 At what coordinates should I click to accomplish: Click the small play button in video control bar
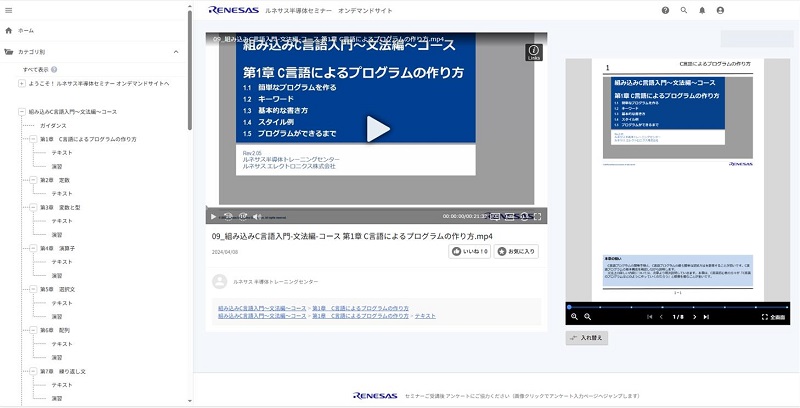click(x=213, y=217)
